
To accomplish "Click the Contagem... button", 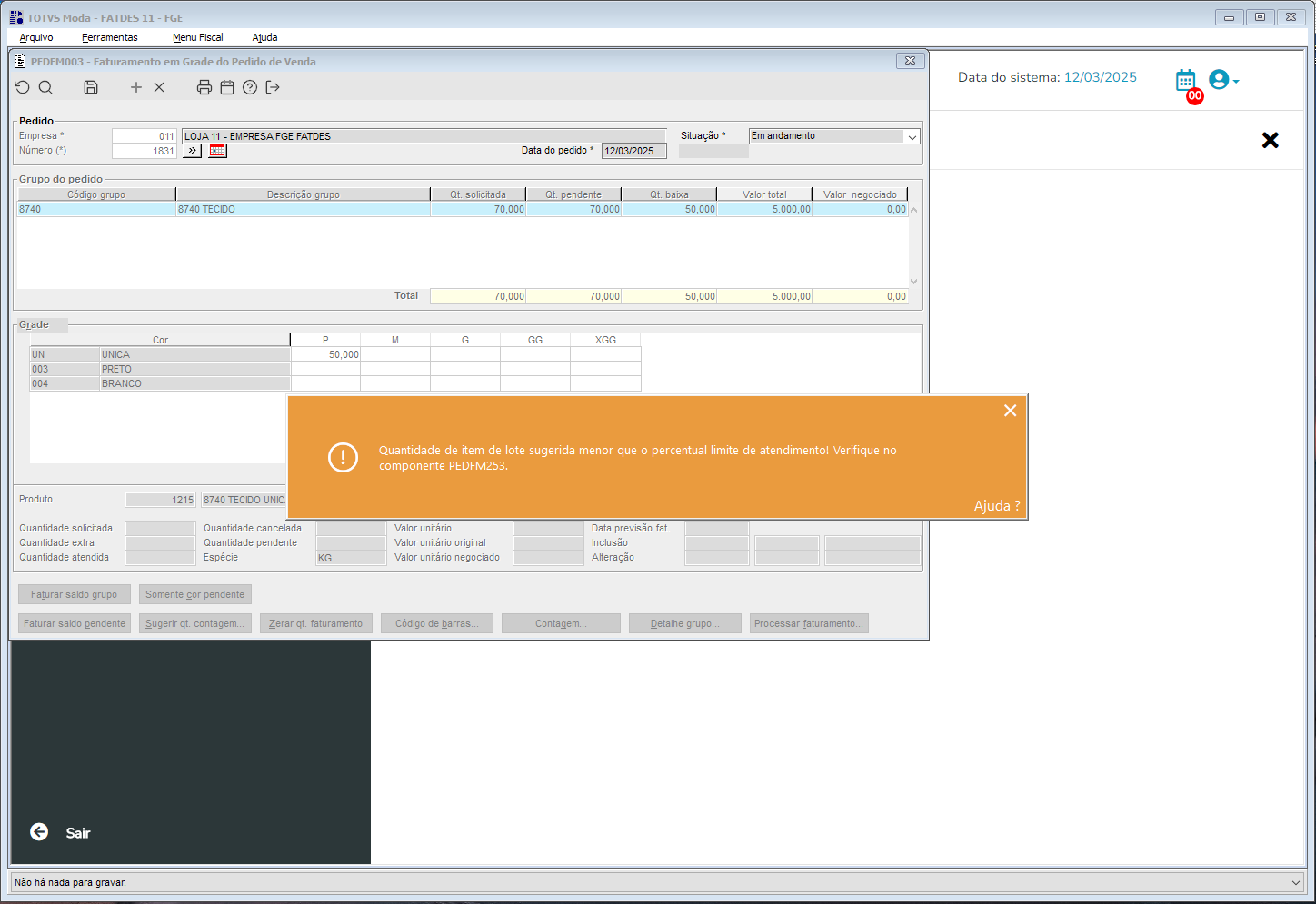I will (561, 623).
